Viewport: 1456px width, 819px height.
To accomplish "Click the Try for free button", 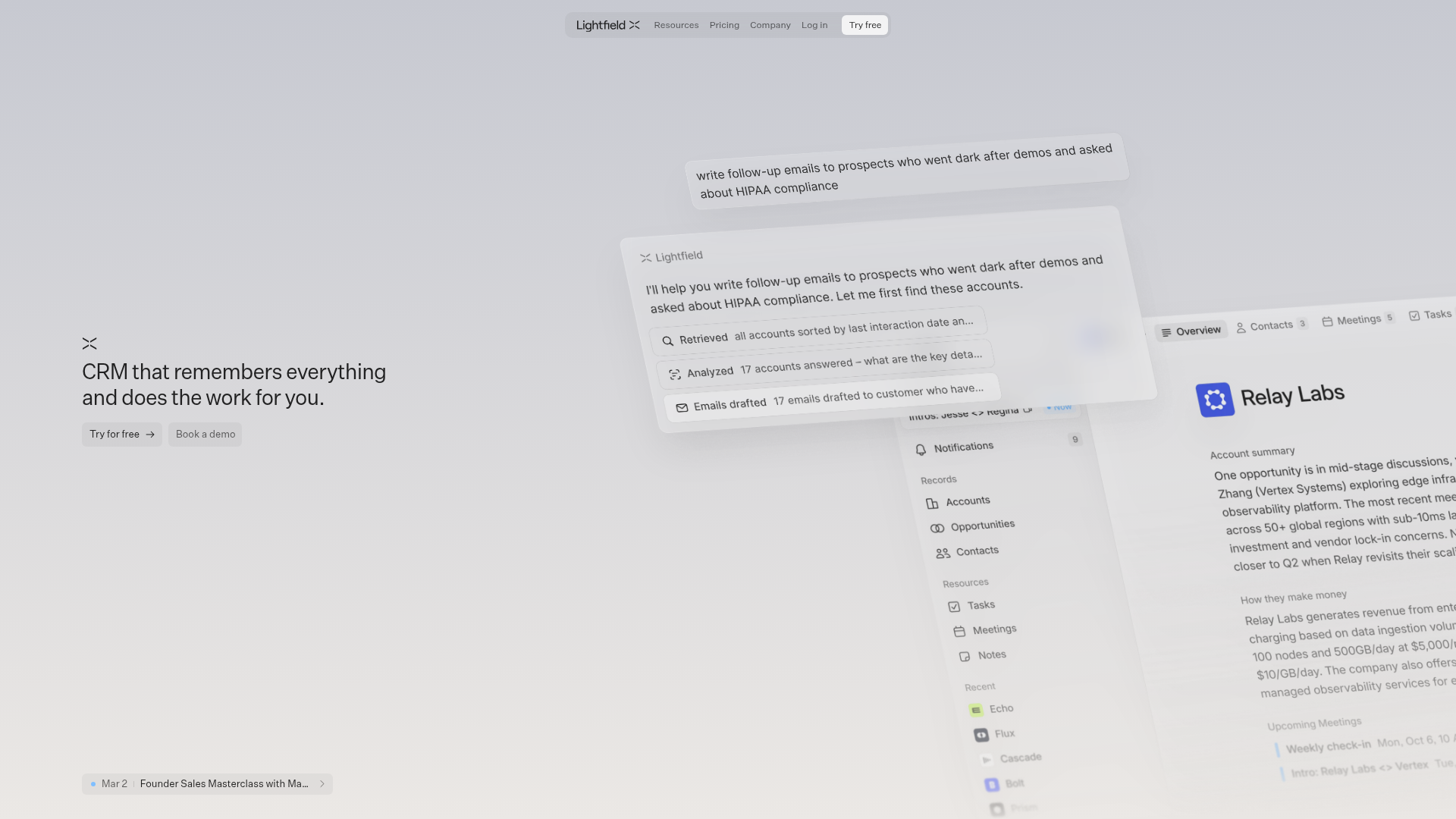I will pyautogui.click(x=121, y=435).
